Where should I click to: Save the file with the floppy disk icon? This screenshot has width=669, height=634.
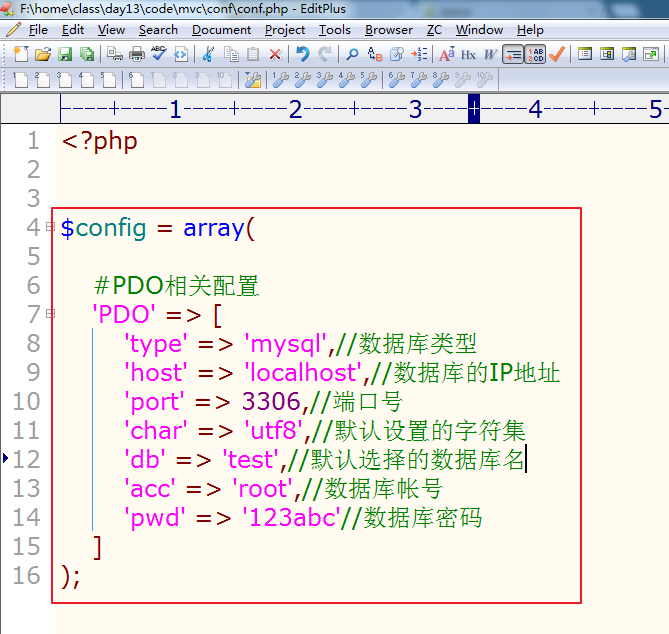click(x=65, y=54)
